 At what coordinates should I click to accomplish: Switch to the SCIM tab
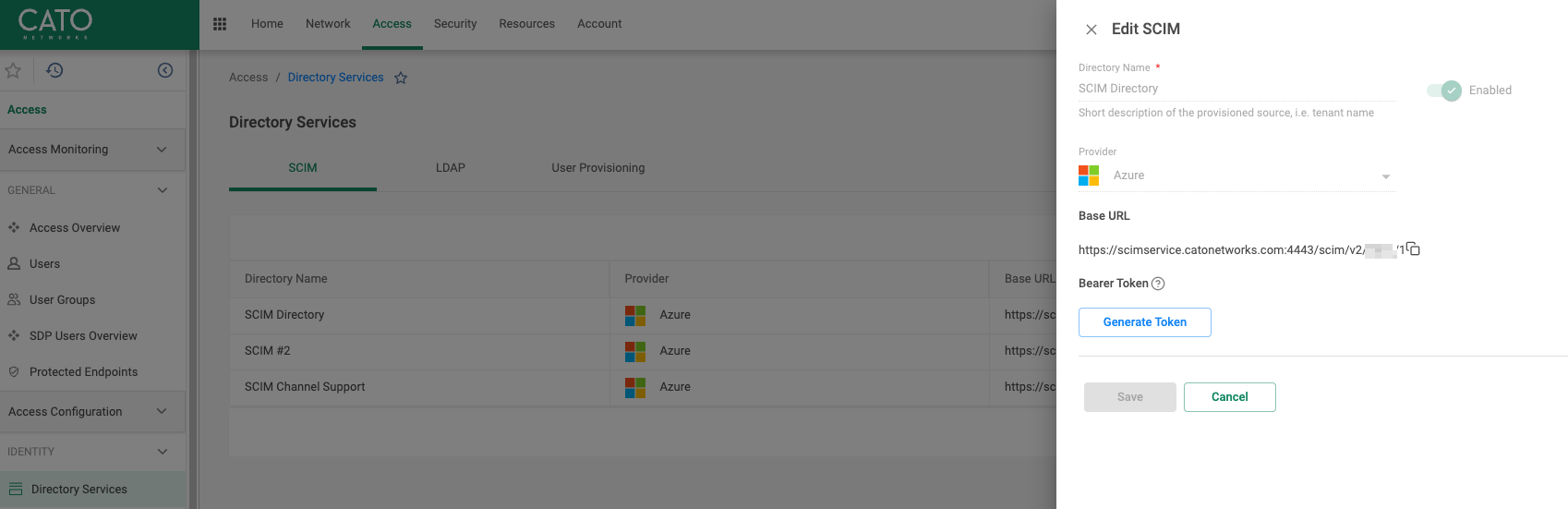(303, 168)
